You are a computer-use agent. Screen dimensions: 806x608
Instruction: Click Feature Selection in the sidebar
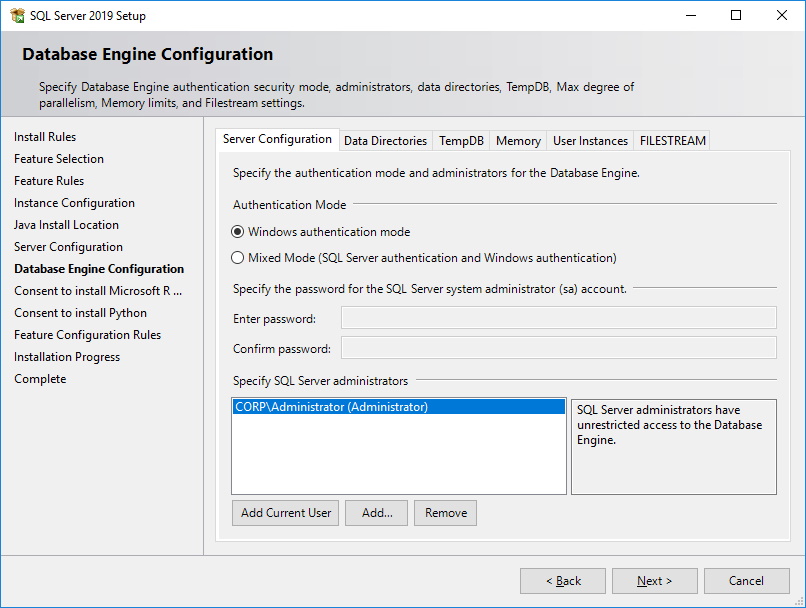pos(59,159)
